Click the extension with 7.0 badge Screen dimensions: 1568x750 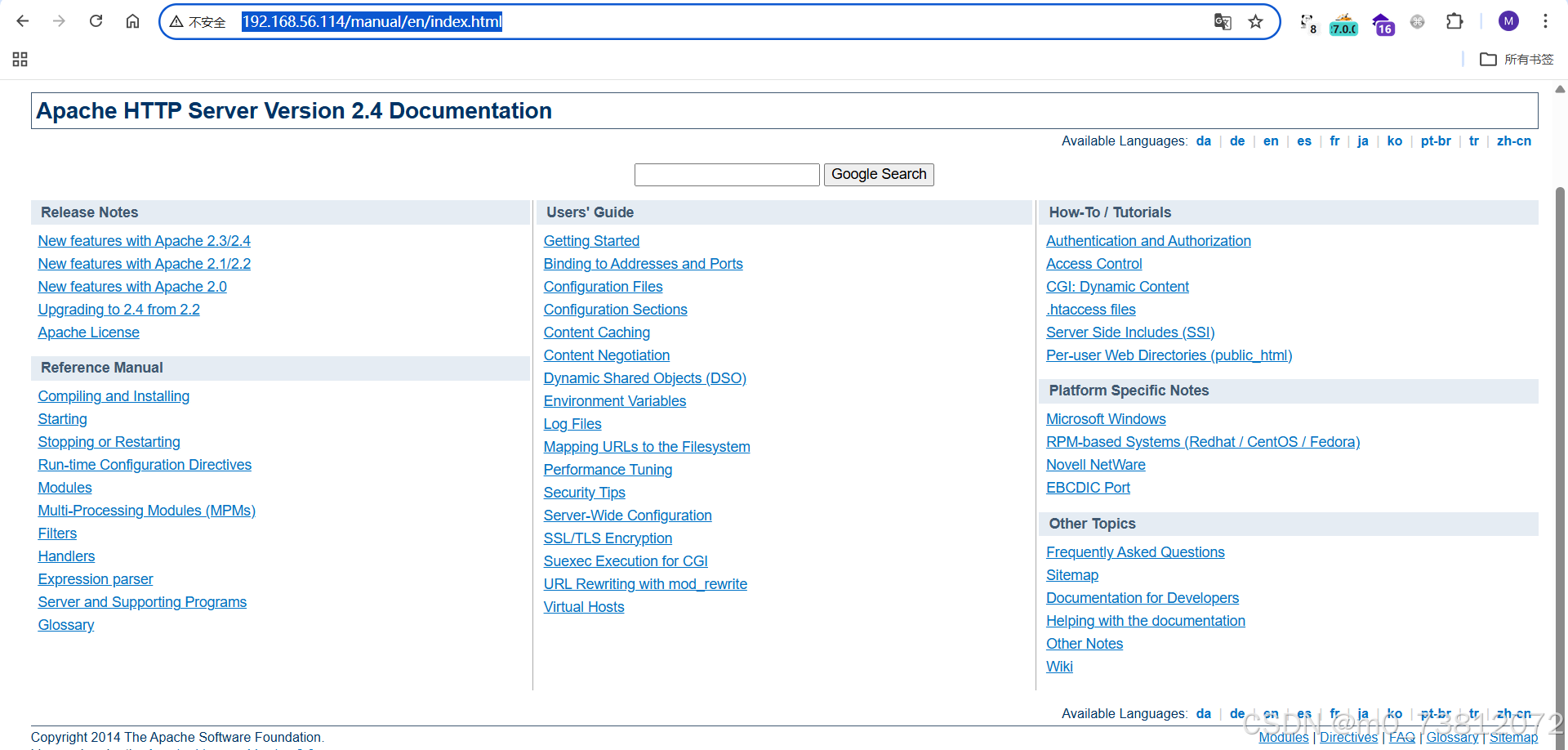pyautogui.click(x=1344, y=24)
